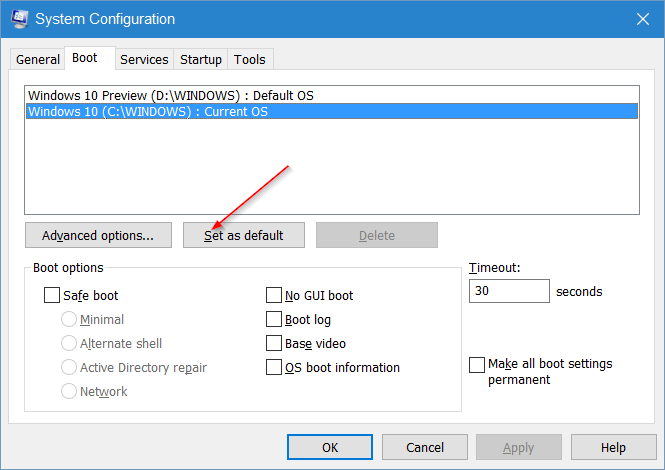
Task: Open the Services tab
Action: pos(144,59)
